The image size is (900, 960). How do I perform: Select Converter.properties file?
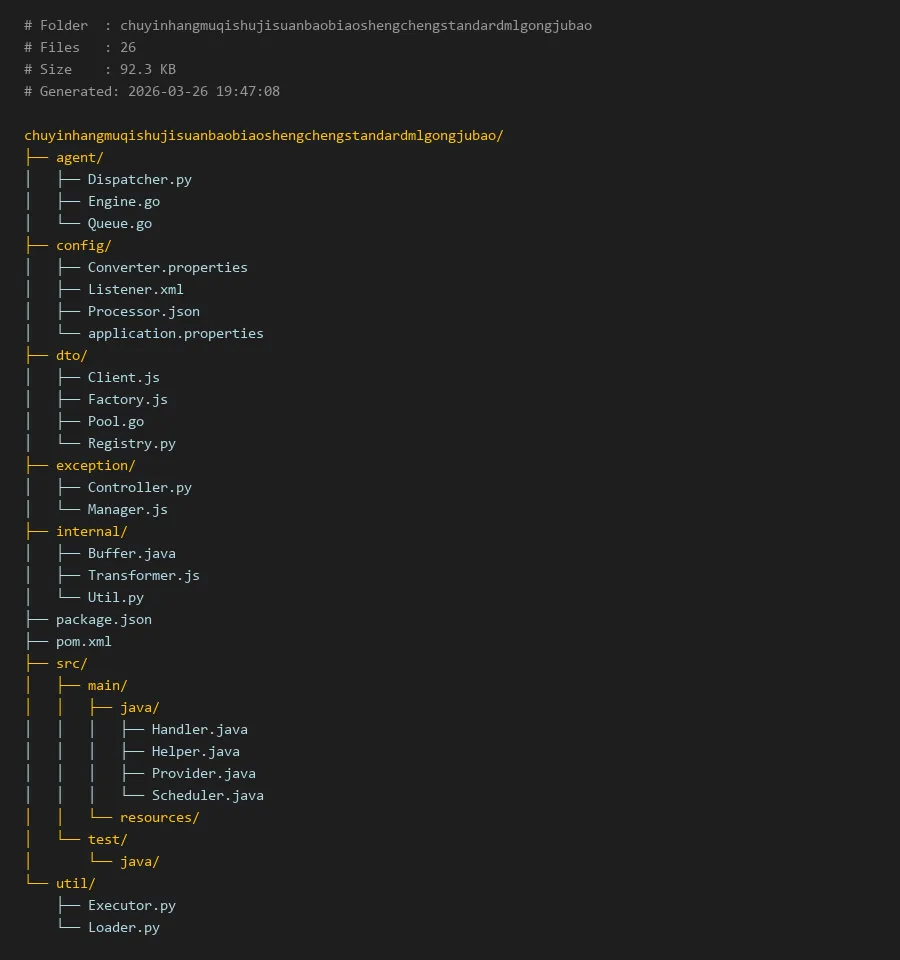[167, 267]
